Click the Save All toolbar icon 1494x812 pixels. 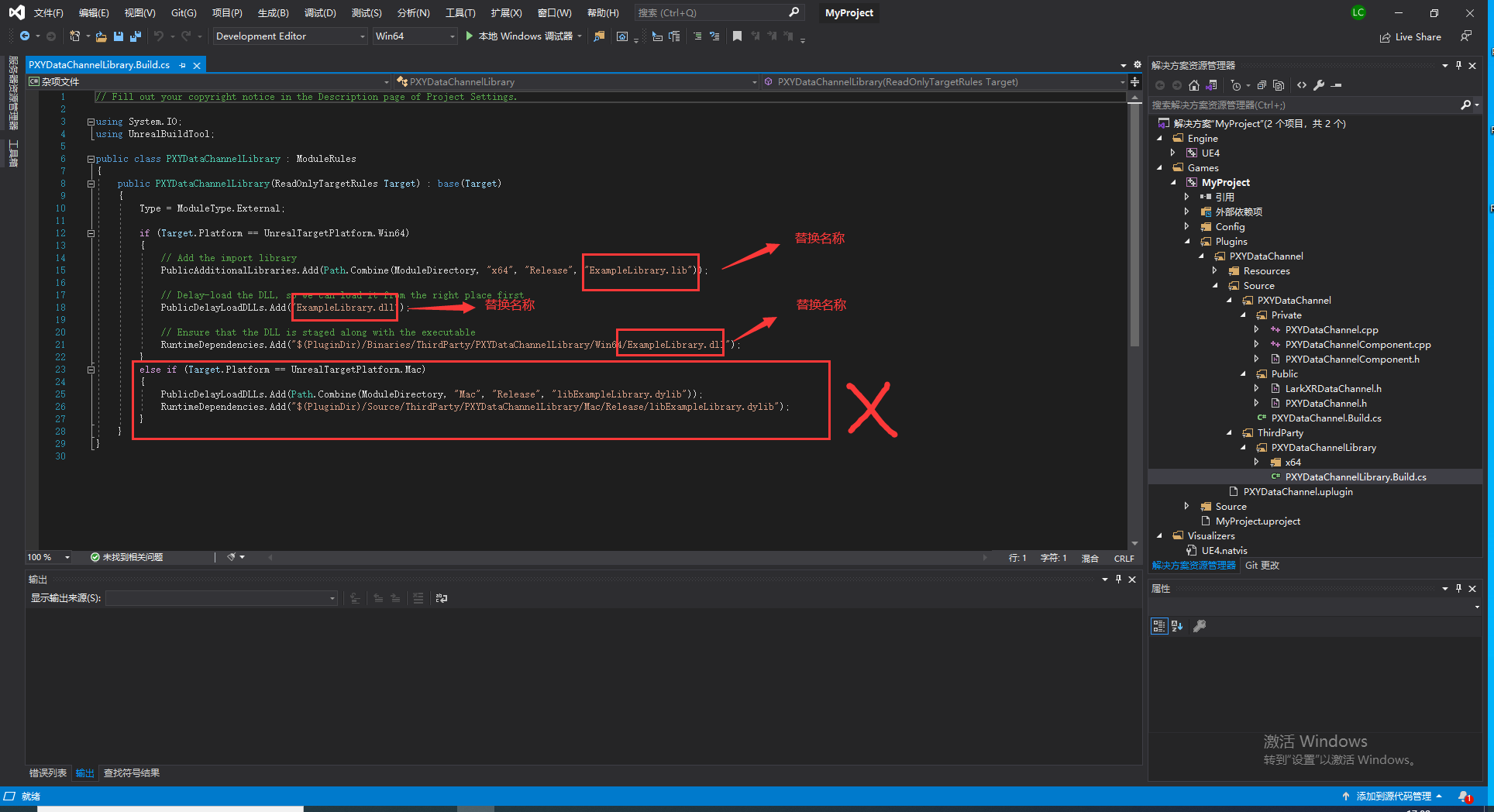(136, 36)
